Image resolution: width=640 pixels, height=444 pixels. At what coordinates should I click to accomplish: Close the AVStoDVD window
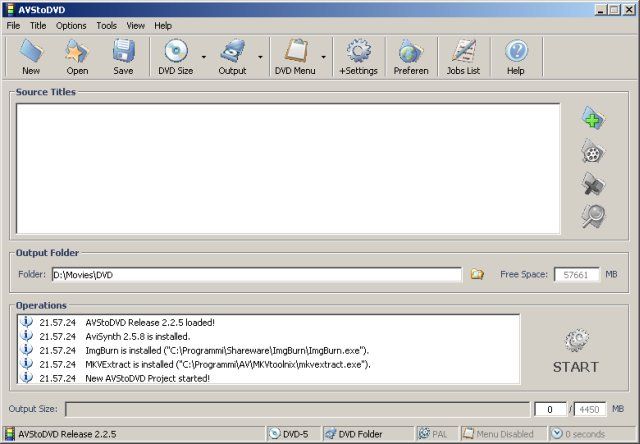(x=629, y=10)
